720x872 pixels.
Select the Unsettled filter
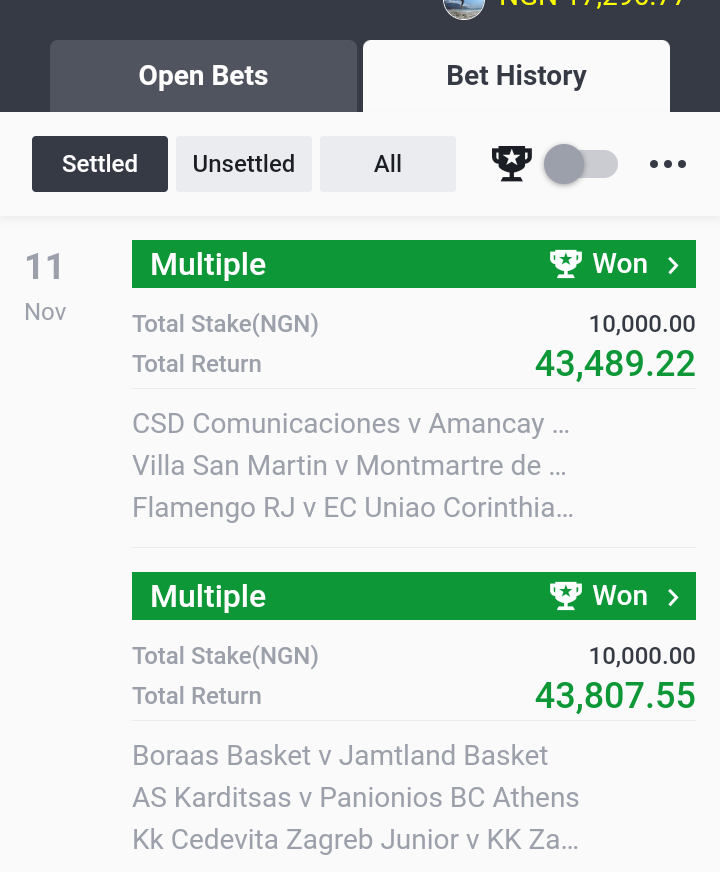244,164
